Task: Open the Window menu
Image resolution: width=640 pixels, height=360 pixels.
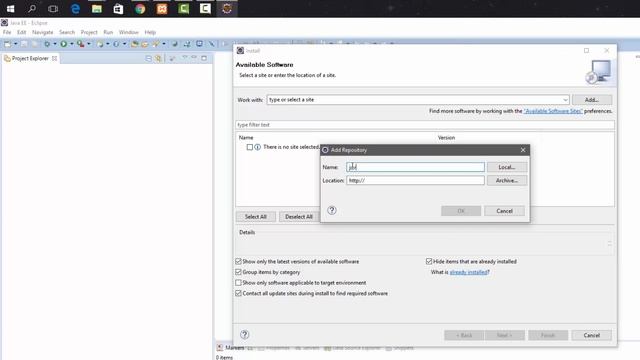Action: click(x=129, y=32)
